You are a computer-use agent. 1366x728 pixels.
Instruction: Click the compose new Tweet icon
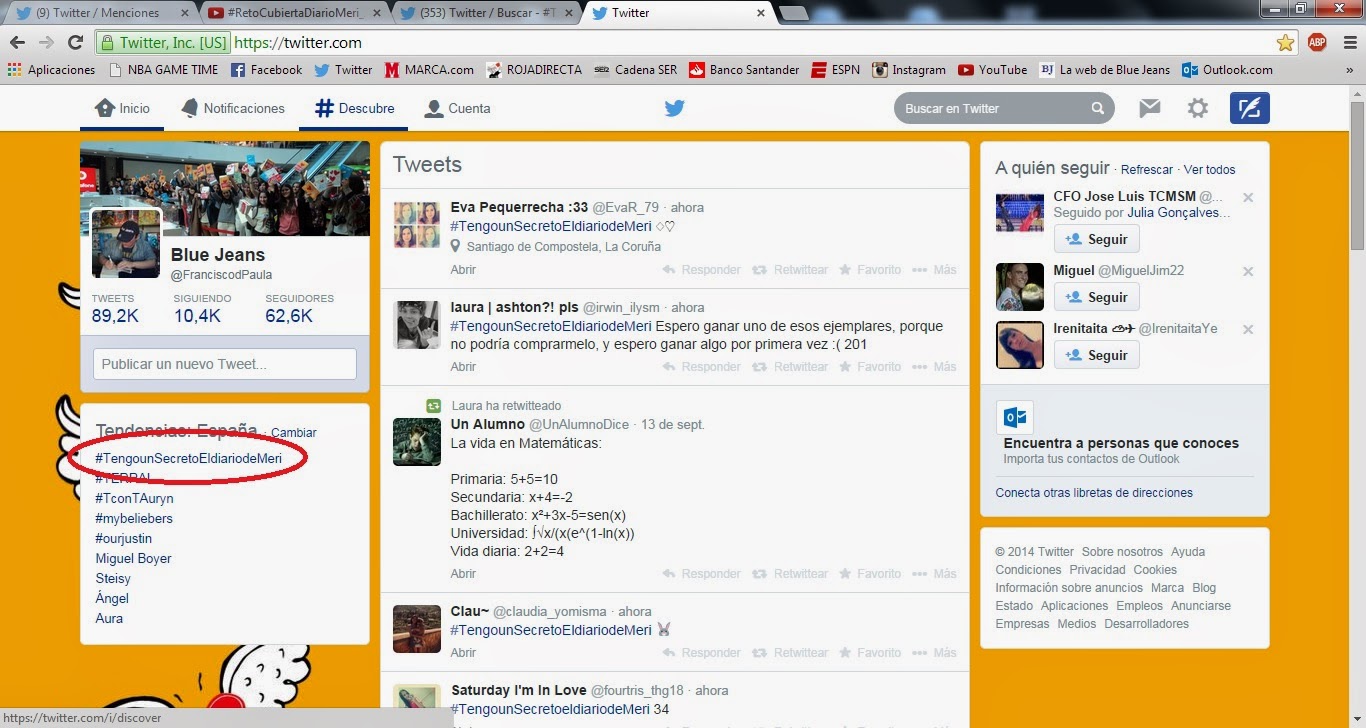coord(1249,108)
